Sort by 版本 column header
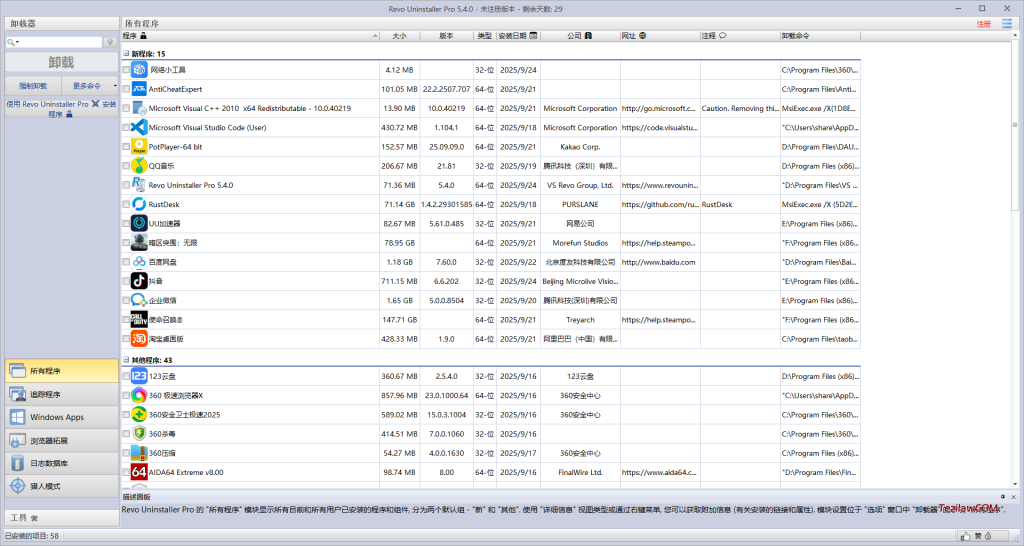Image resolution: width=1024 pixels, height=546 pixels. [x=447, y=36]
